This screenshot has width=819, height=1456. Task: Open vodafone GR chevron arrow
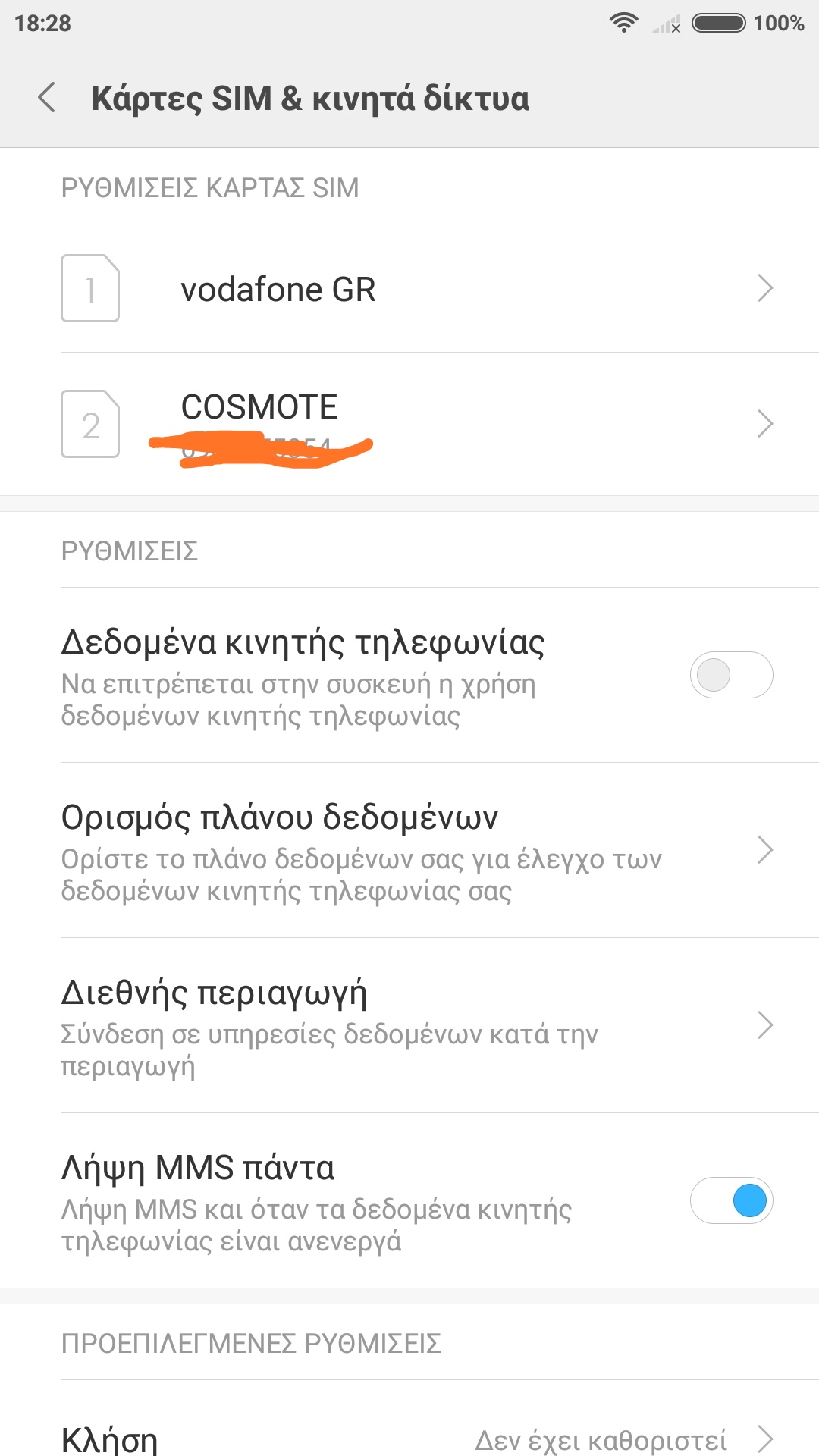tap(765, 288)
